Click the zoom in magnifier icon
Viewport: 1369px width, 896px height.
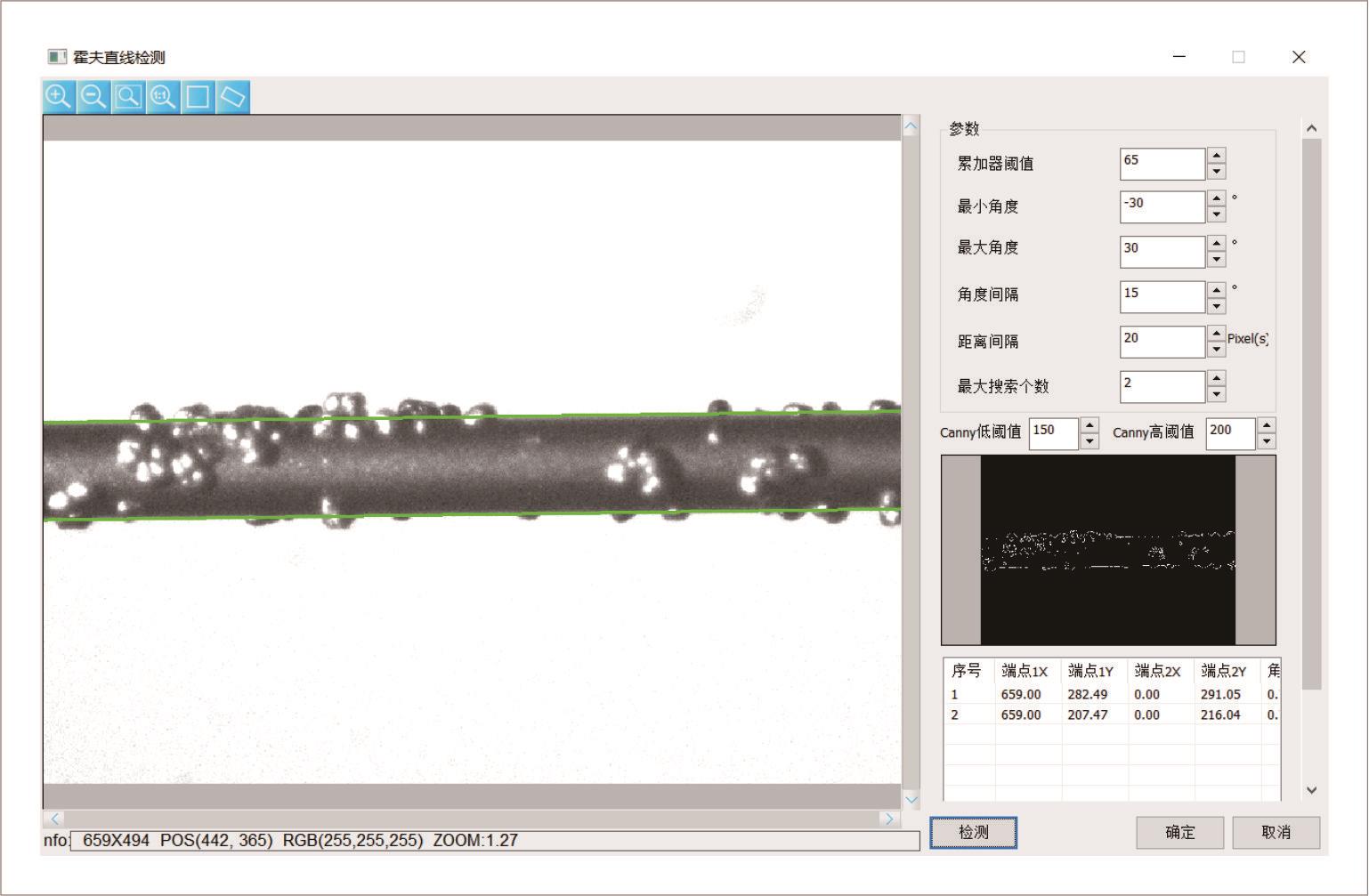pos(59,96)
